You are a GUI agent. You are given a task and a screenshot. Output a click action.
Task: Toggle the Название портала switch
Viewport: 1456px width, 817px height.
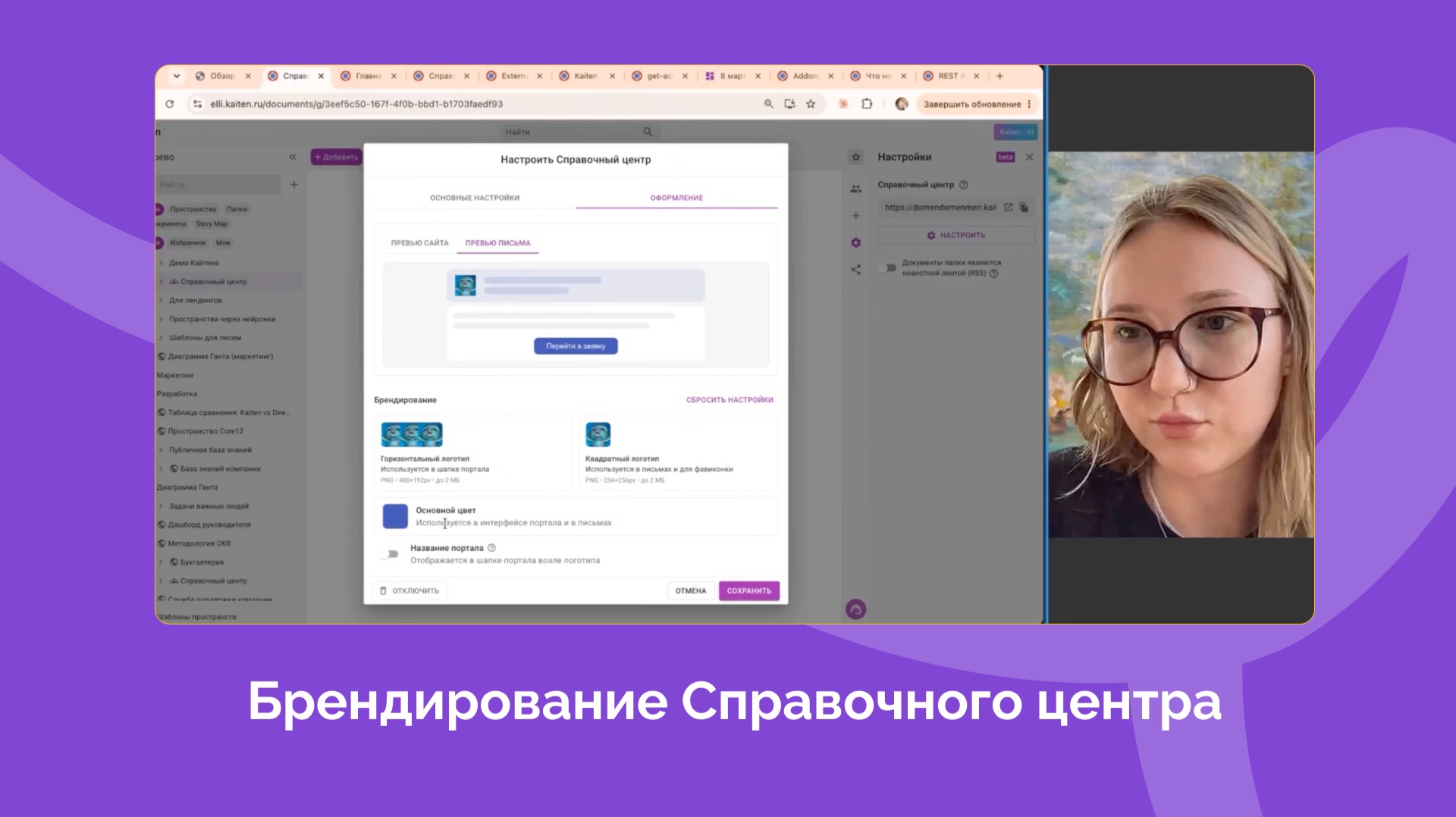(x=390, y=554)
